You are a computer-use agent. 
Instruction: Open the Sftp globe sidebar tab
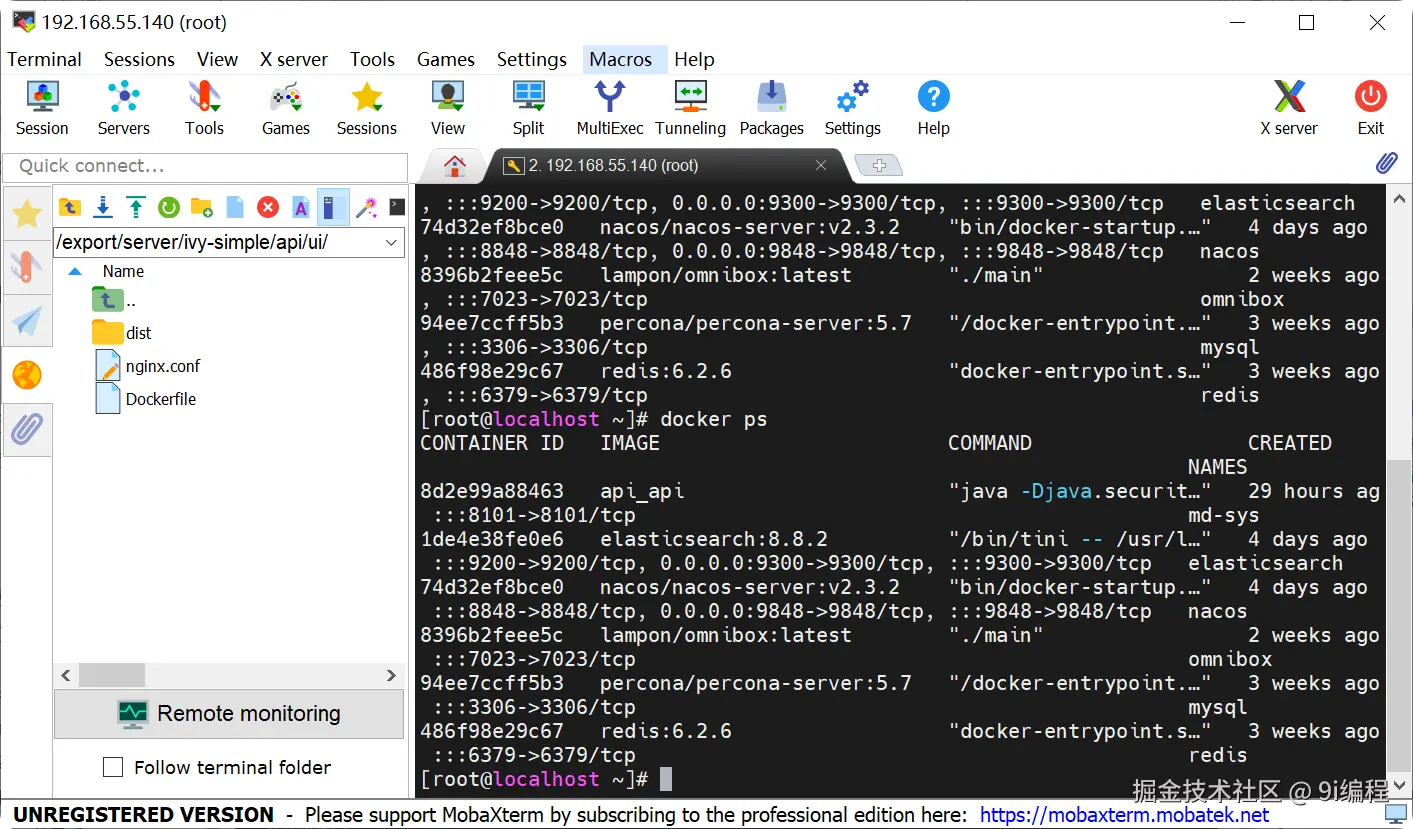click(27, 375)
